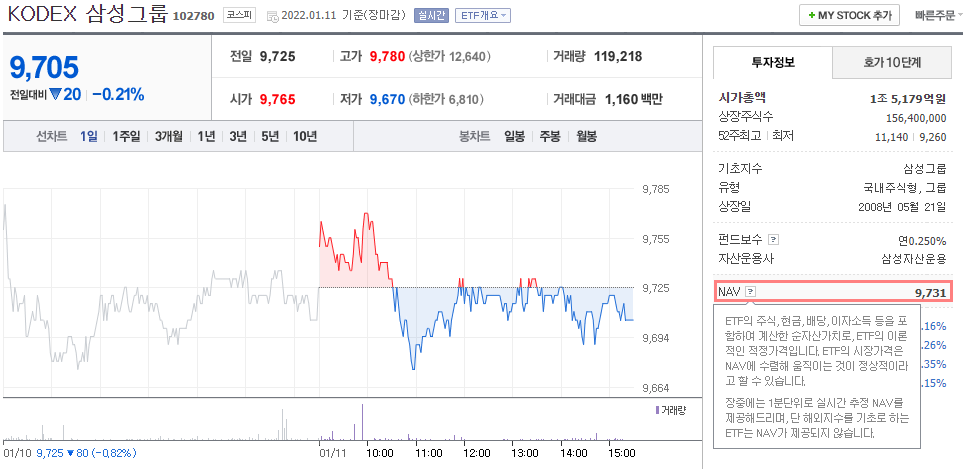Click the -0.21% change value

click(118, 94)
